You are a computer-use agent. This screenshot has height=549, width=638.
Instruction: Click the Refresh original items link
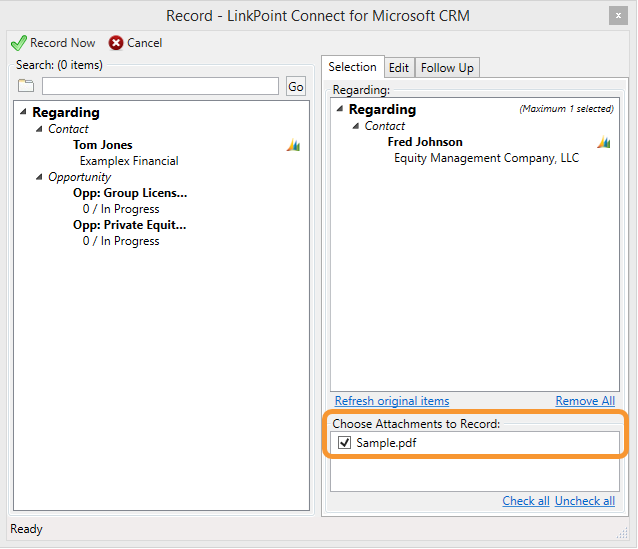pos(392,401)
